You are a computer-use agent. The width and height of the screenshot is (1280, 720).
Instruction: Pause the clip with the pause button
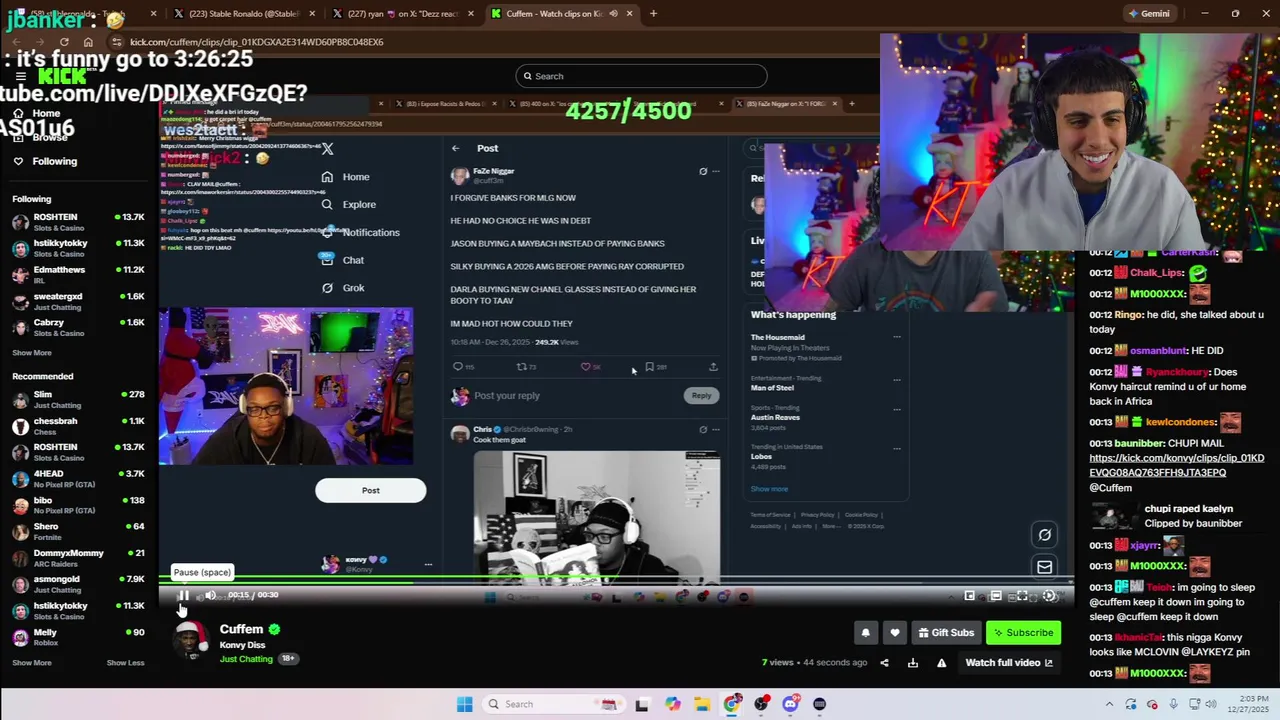coord(183,595)
